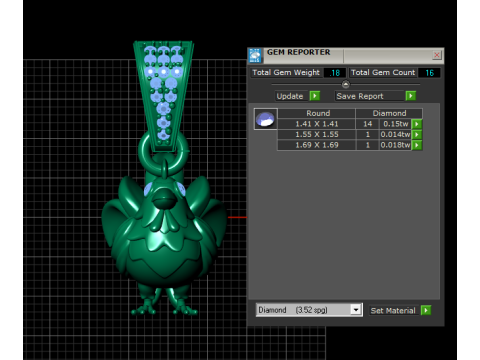This screenshot has width=480, height=360.
Task: Click the gem-set bail on the pendant
Action: [x=163, y=97]
